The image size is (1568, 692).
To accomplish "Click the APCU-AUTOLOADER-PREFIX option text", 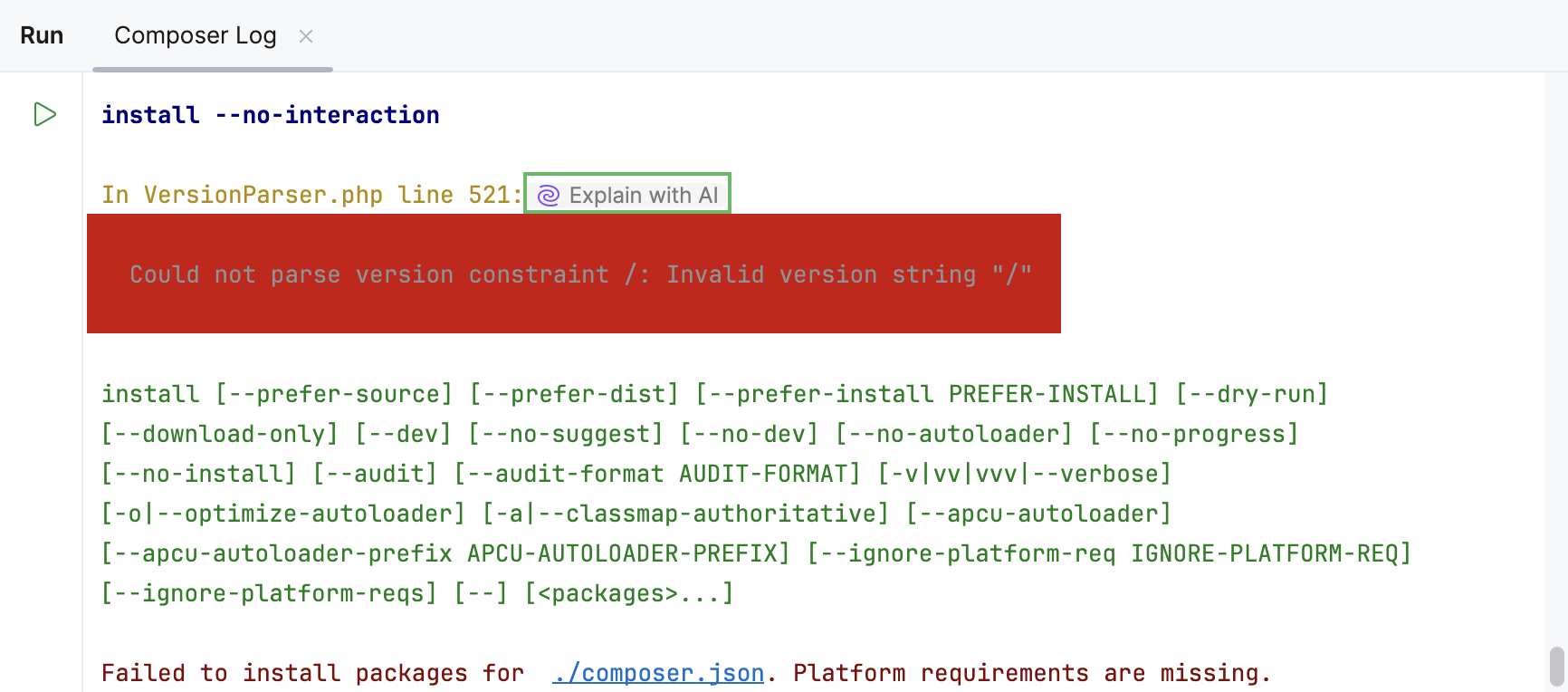I will point(628,553).
